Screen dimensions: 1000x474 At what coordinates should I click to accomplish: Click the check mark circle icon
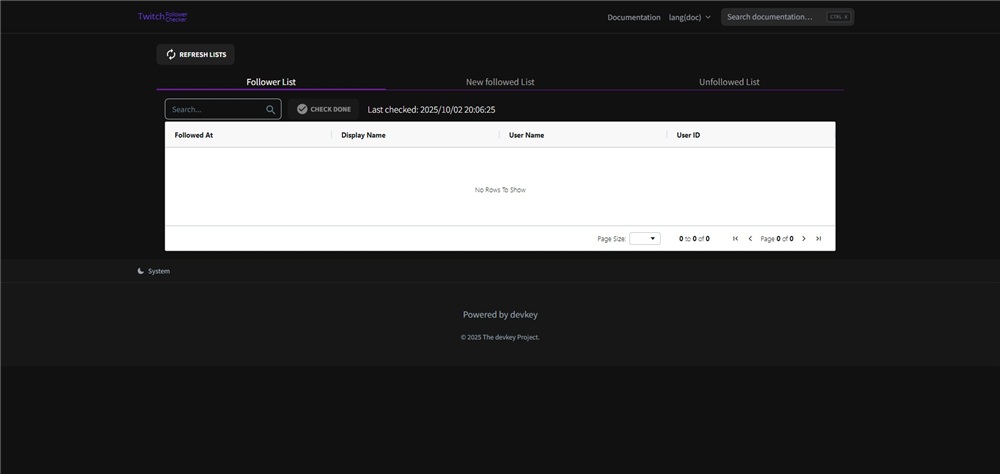302,109
